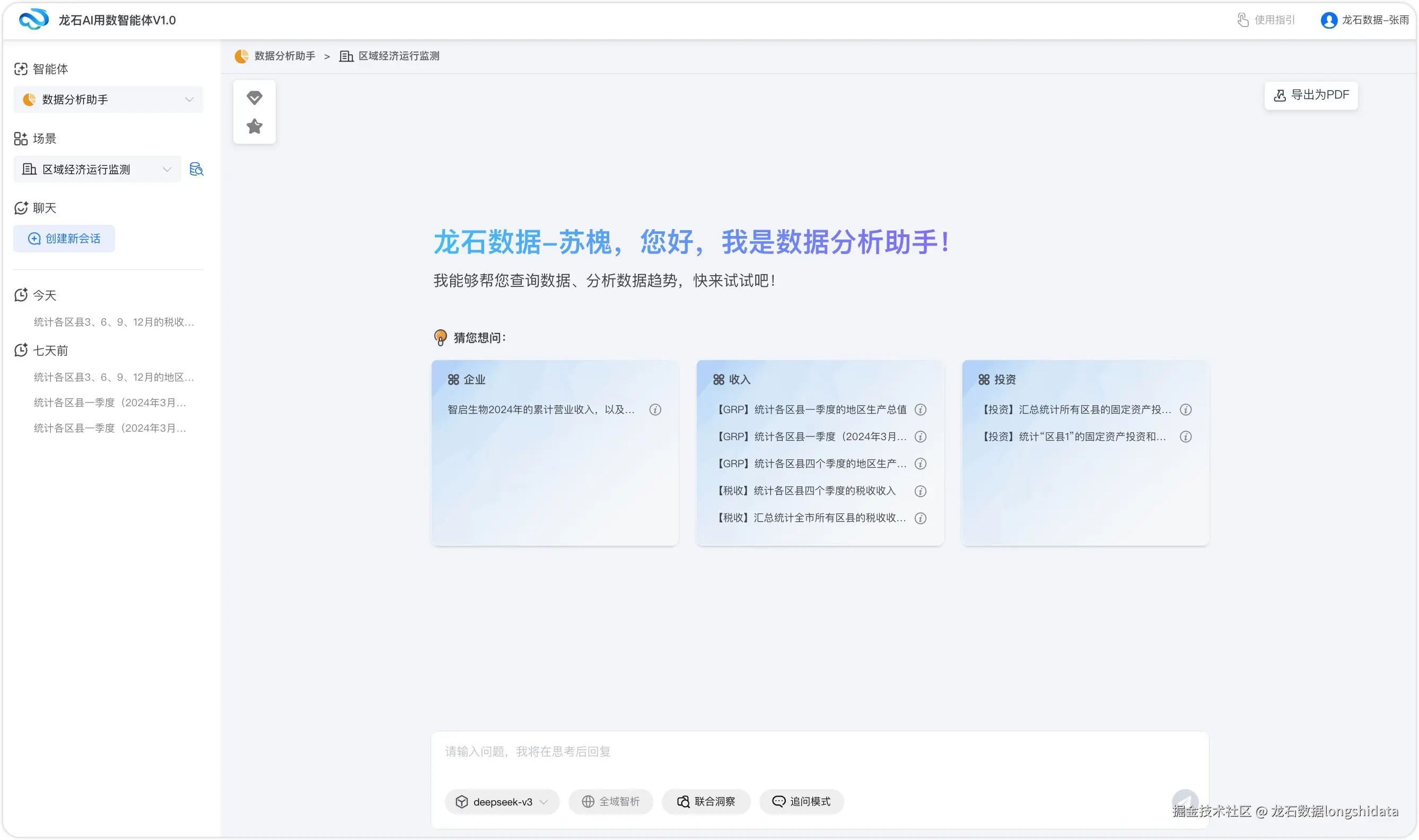Click the 创建新会话 button
This screenshot has width=1419, height=840.
pyautogui.click(x=64, y=239)
